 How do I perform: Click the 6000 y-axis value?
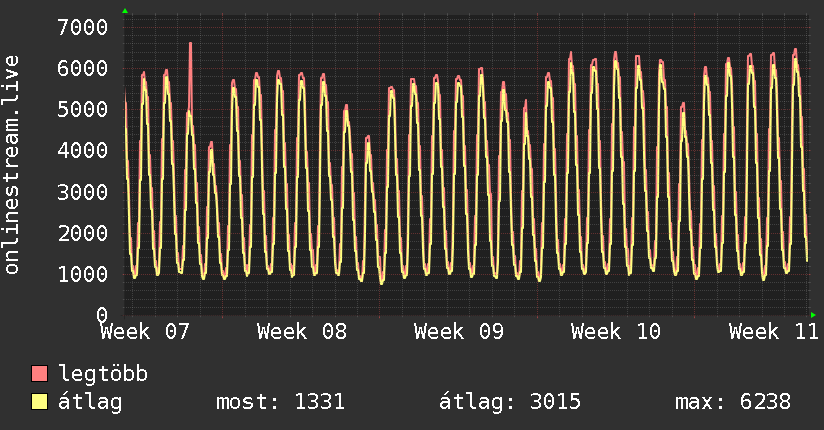click(83, 68)
